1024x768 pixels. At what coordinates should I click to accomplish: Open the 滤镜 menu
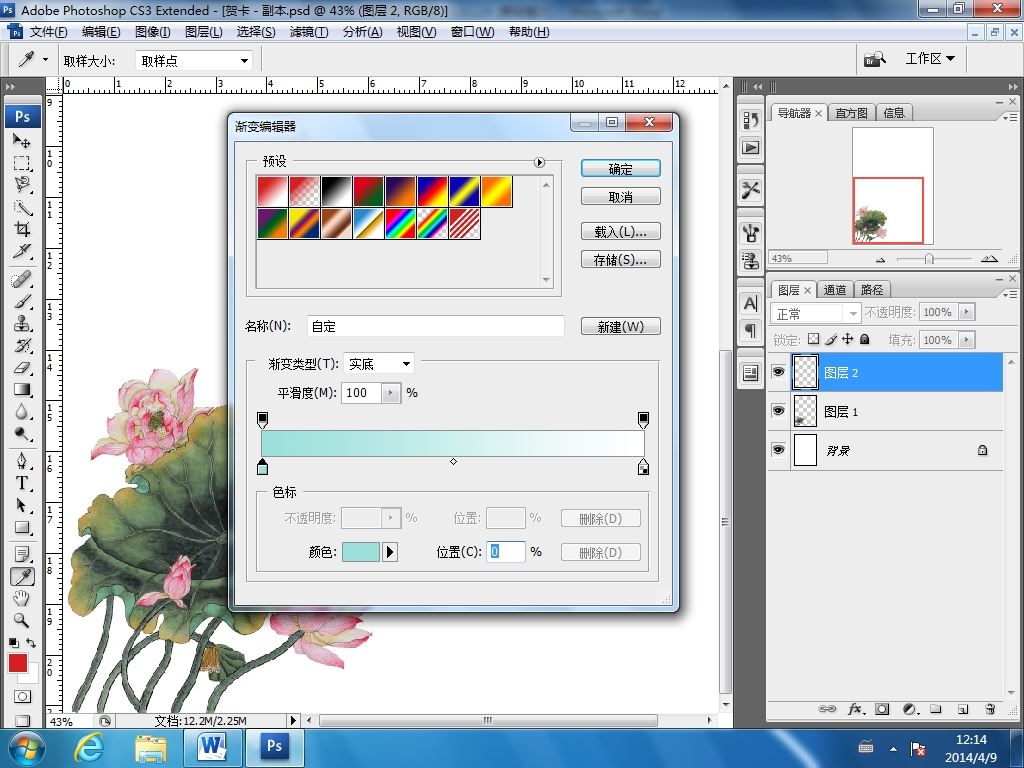click(x=309, y=32)
